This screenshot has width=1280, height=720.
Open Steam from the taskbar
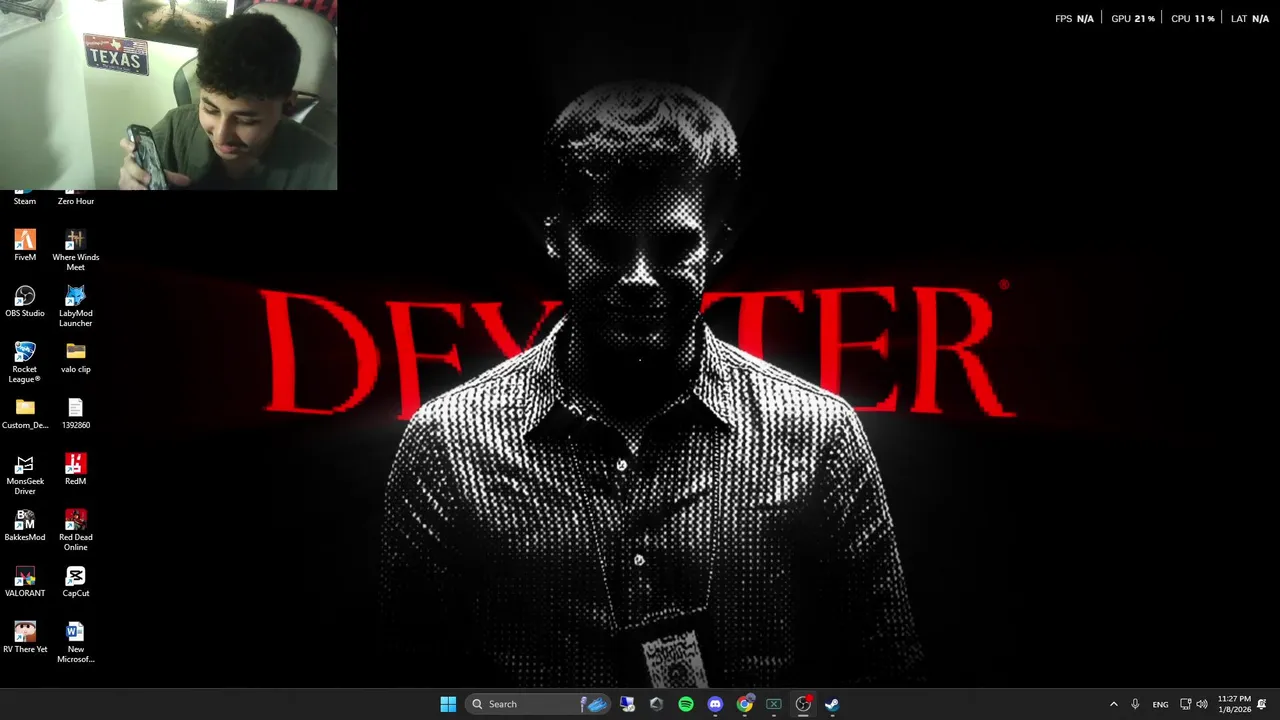[x=832, y=704]
